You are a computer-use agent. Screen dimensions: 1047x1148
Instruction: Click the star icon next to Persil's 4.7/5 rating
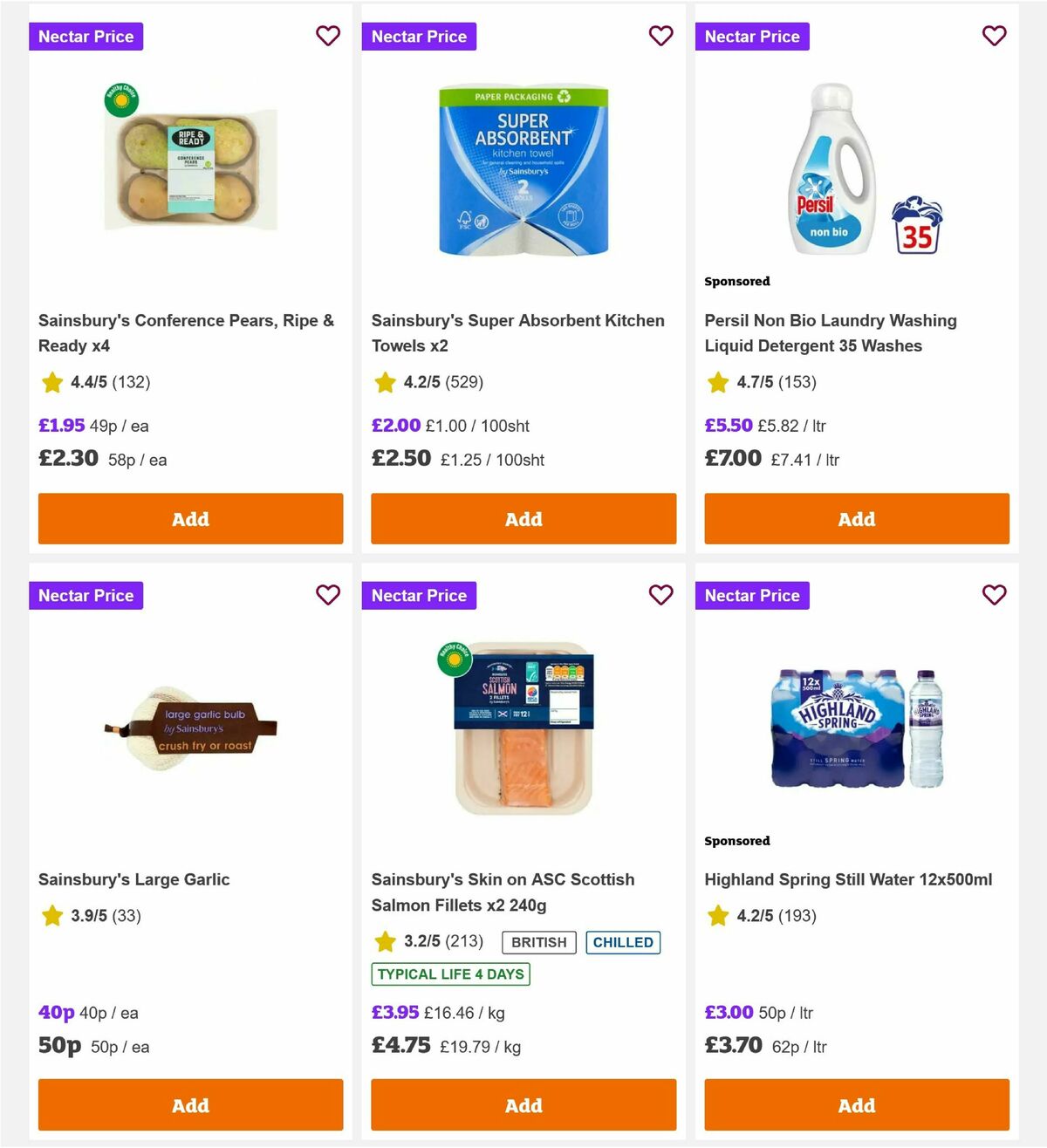718,382
